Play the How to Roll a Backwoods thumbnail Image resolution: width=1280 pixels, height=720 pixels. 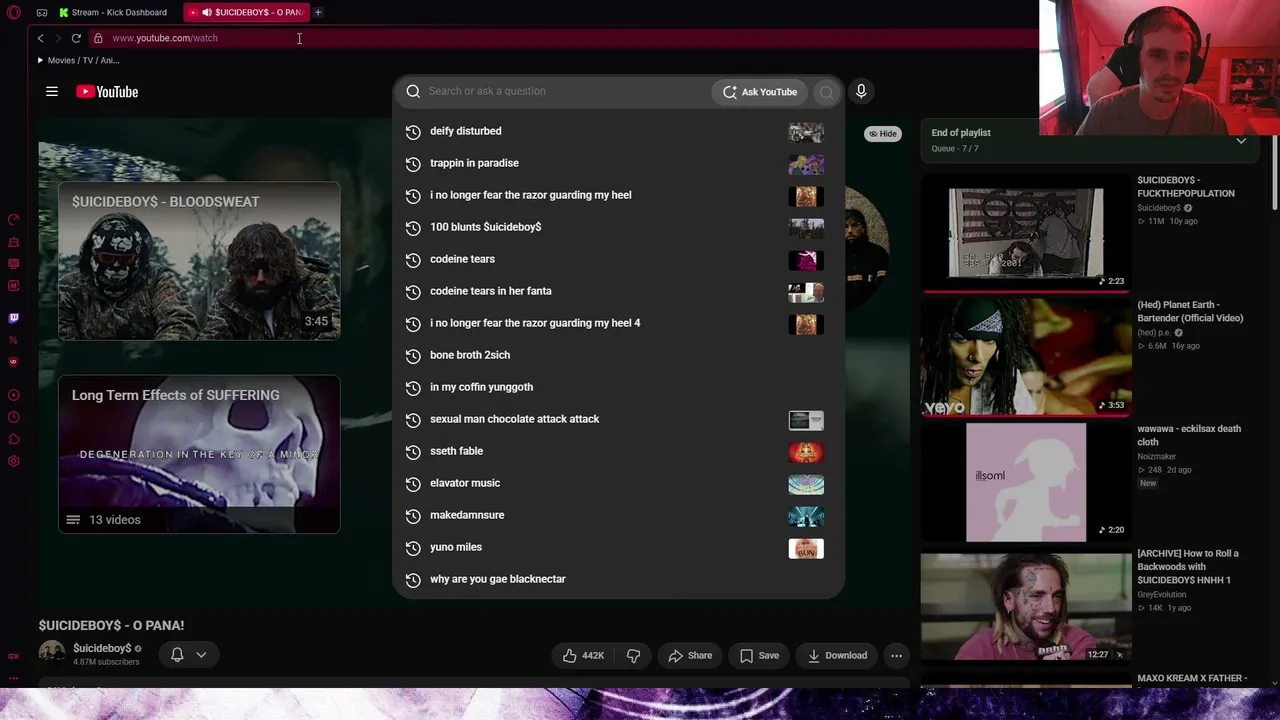[1026, 606]
